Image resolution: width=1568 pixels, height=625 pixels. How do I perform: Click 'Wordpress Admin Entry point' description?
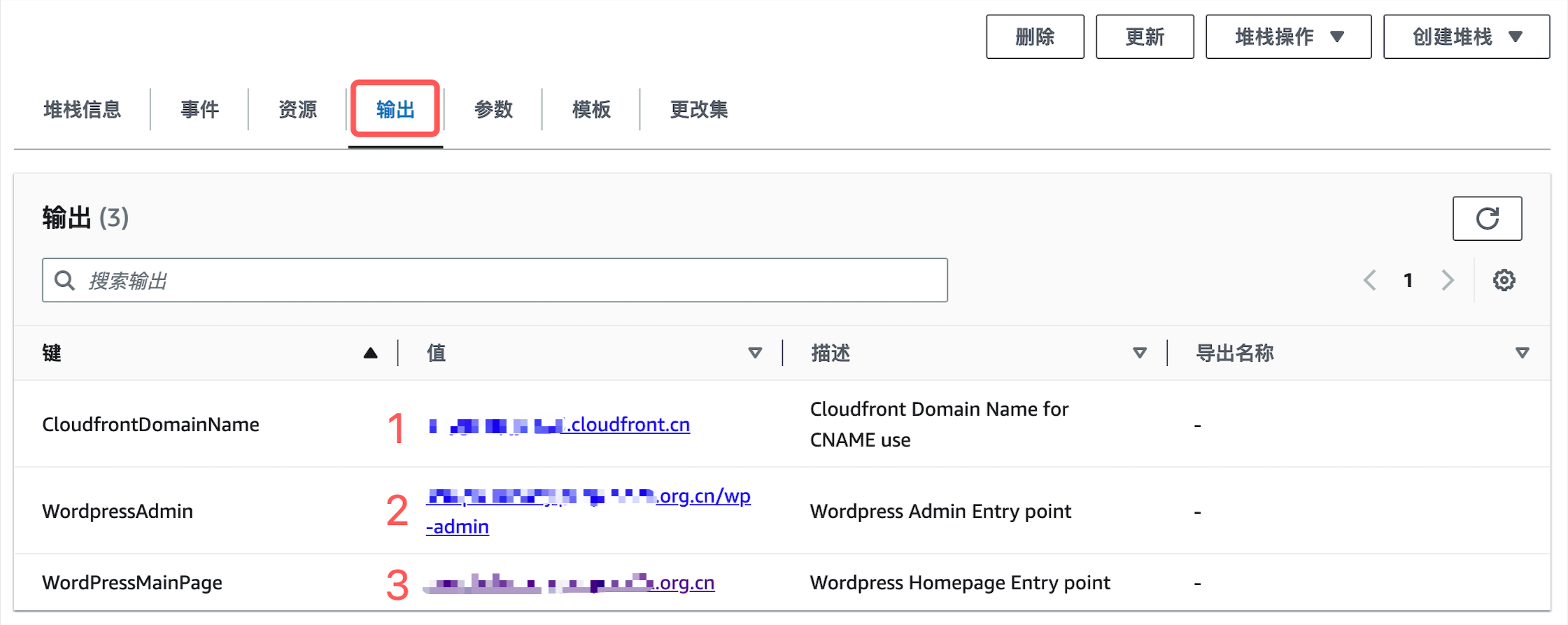click(x=940, y=512)
